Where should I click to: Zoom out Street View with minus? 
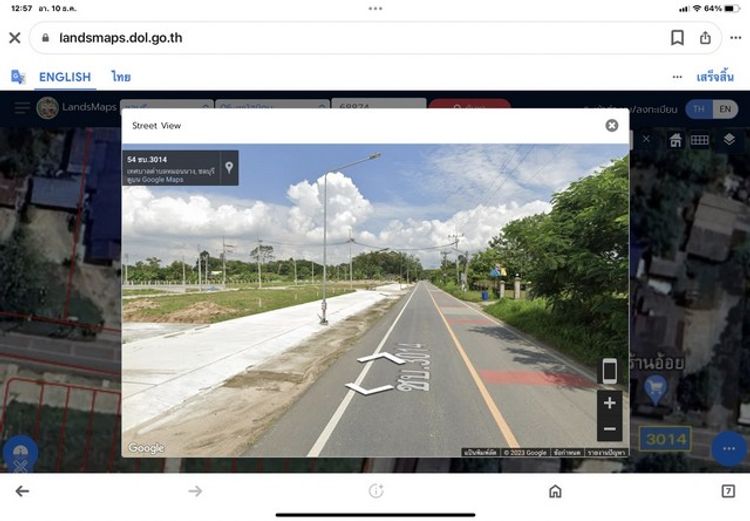click(609, 428)
